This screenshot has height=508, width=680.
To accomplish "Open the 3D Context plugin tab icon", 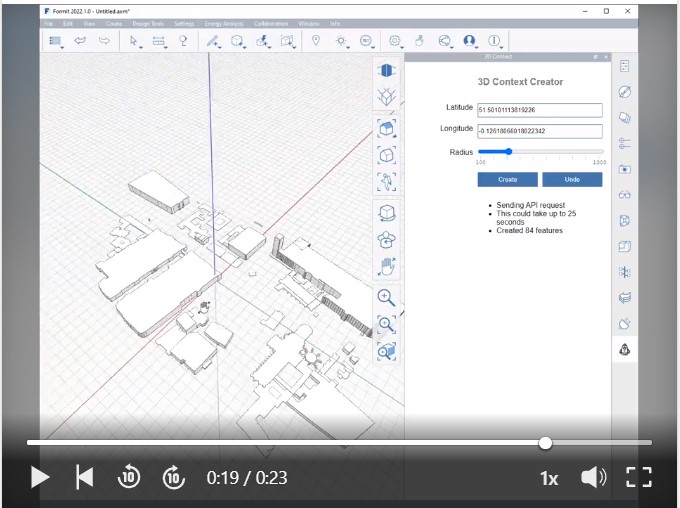I will click(x=625, y=349).
